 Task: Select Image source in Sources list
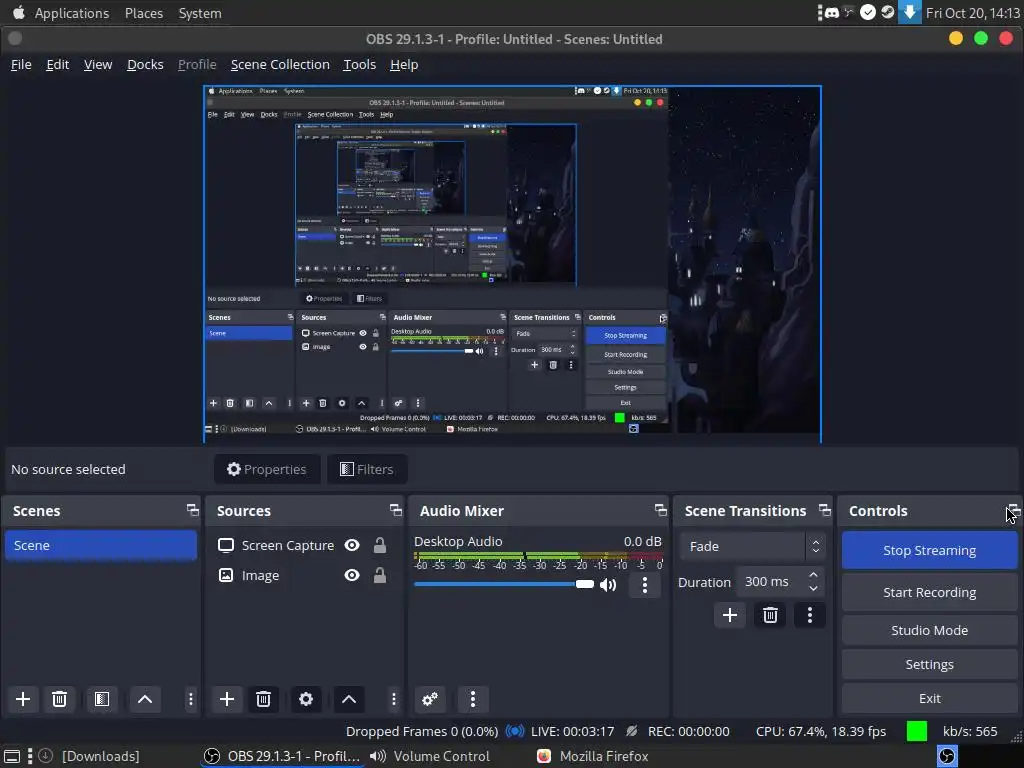pyautogui.click(x=260, y=575)
